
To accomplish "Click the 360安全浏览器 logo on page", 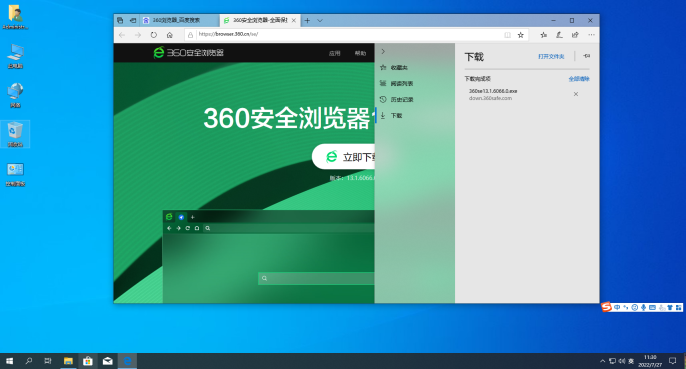I will (x=189, y=53).
